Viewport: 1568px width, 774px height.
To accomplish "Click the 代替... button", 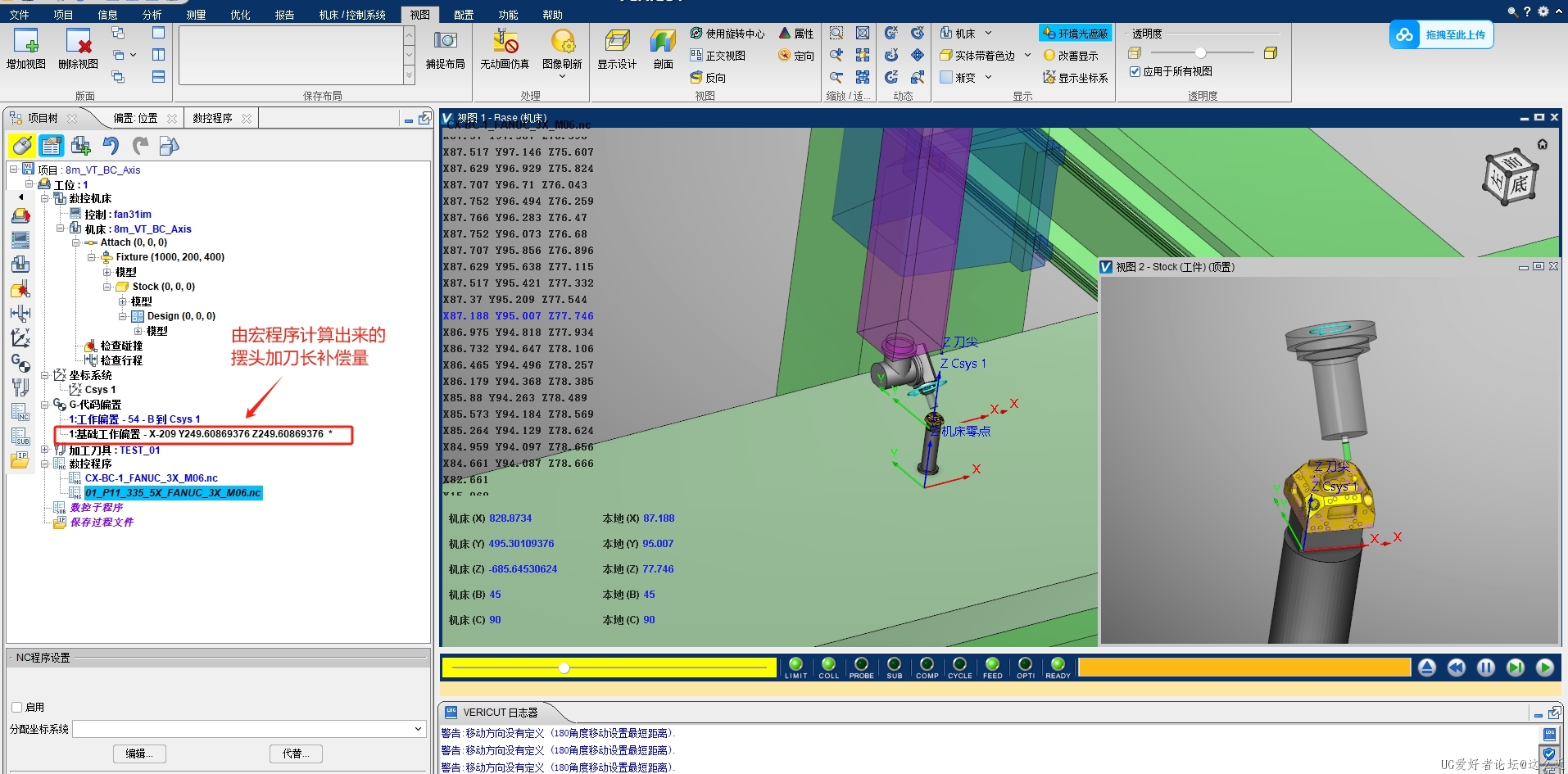I will pos(296,754).
